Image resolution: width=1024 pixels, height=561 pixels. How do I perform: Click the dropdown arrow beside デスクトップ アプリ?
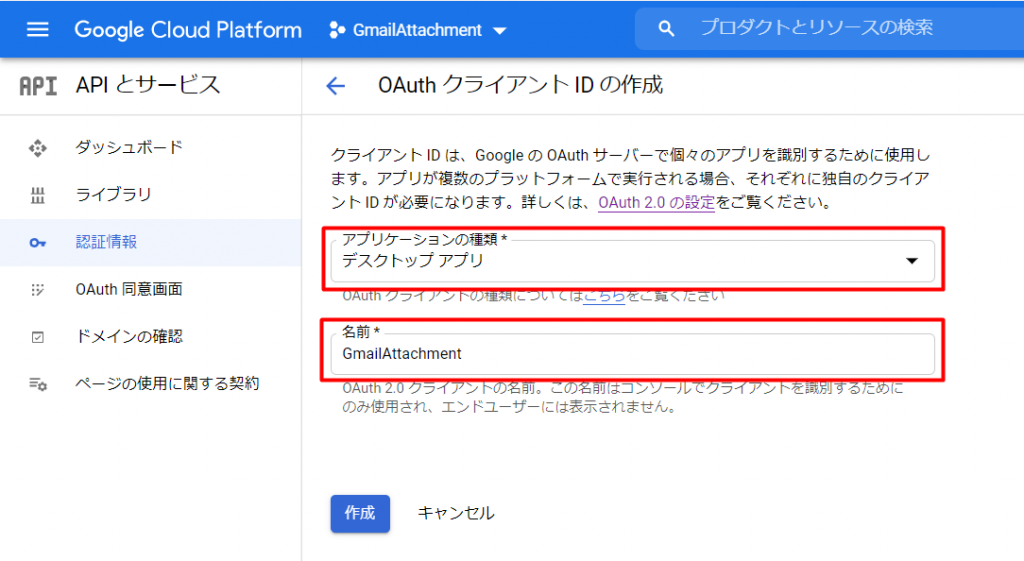(x=912, y=261)
